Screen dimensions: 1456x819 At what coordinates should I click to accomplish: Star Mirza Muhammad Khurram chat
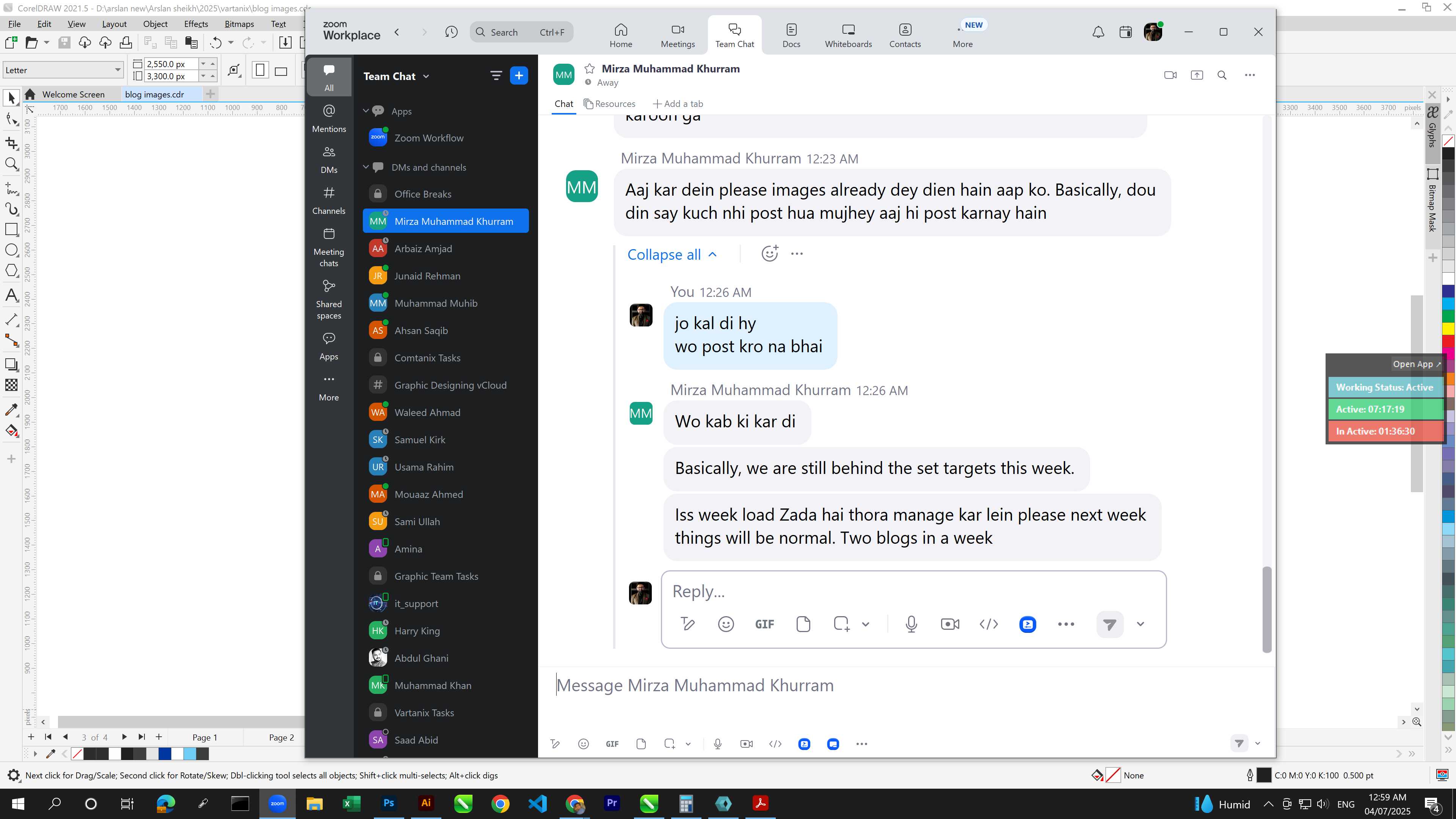(x=590, y=68)
